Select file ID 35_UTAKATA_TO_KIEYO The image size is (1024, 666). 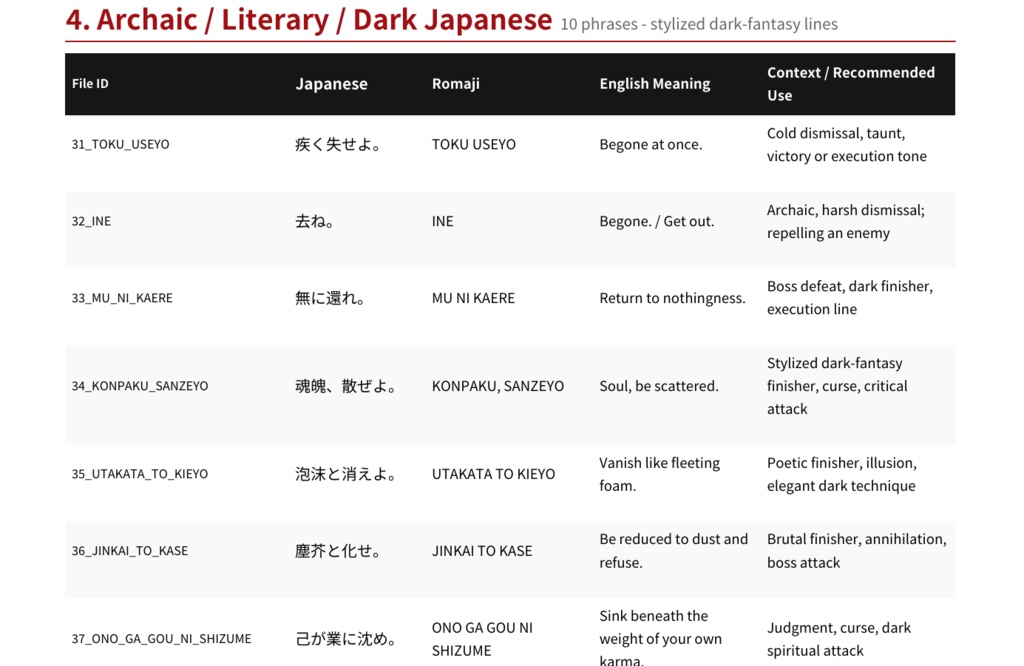pos(140,474)
